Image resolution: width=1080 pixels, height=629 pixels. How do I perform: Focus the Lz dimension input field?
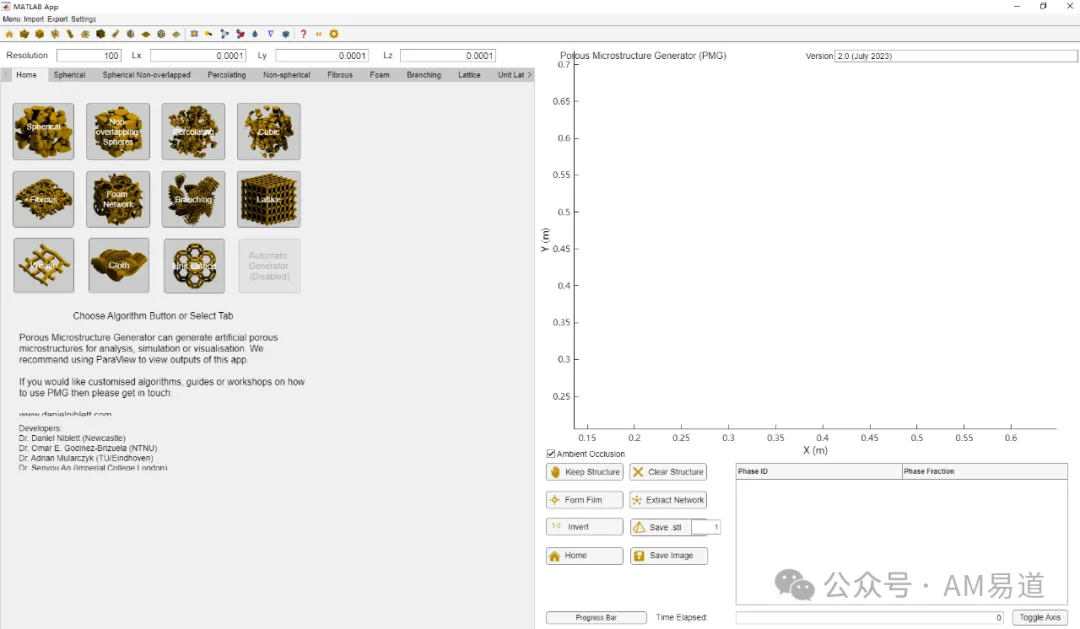click(448, 55)
